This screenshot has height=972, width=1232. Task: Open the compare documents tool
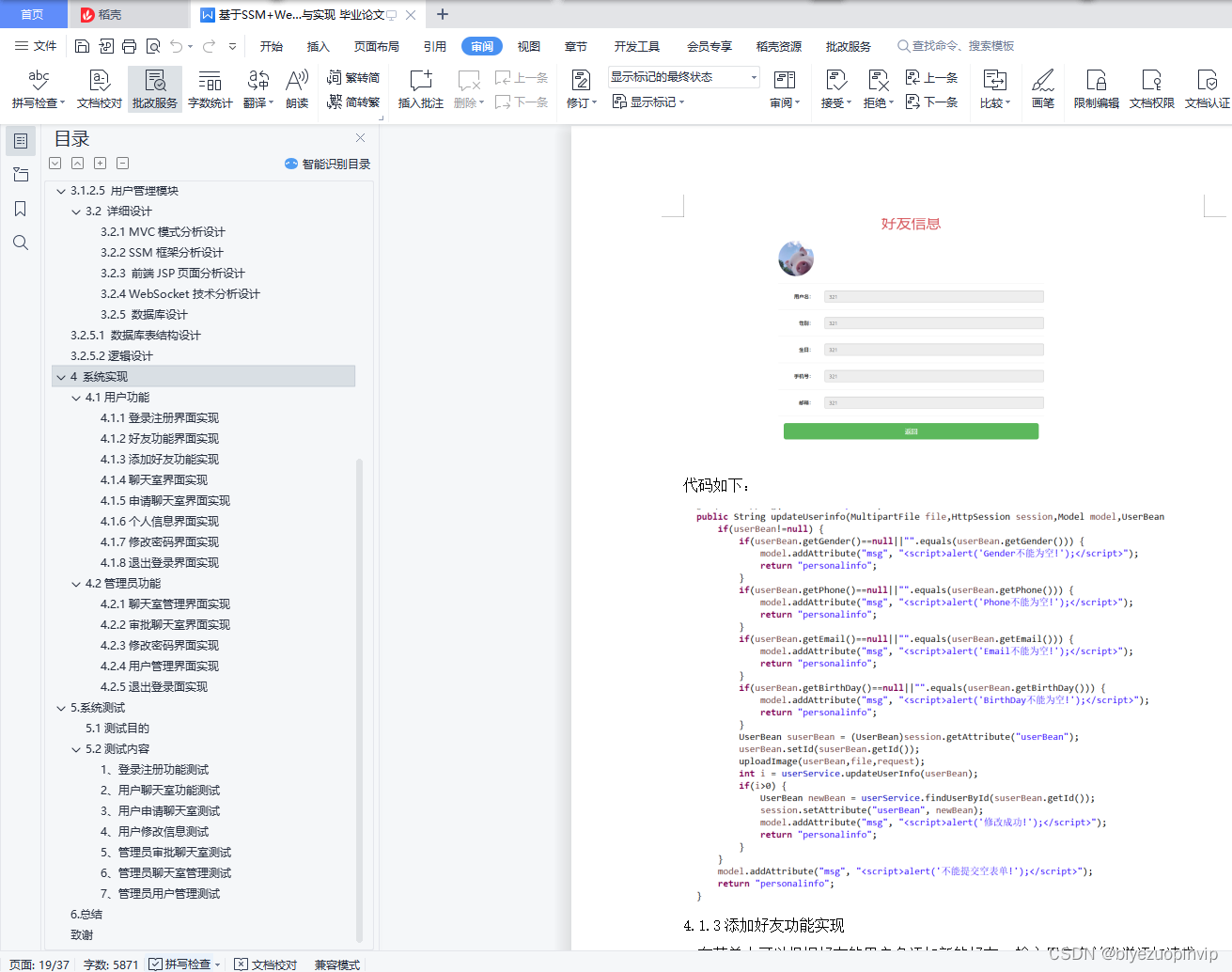[x=995, y=88]
